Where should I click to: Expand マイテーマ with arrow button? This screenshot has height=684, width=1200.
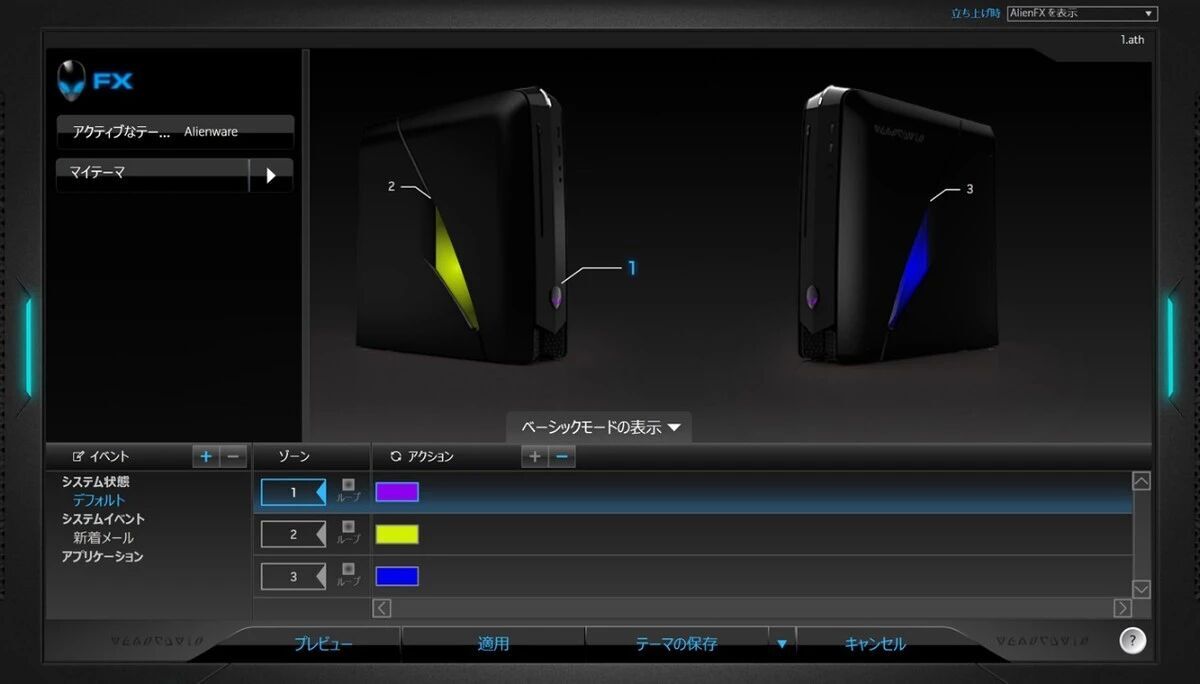click(271, 175)
